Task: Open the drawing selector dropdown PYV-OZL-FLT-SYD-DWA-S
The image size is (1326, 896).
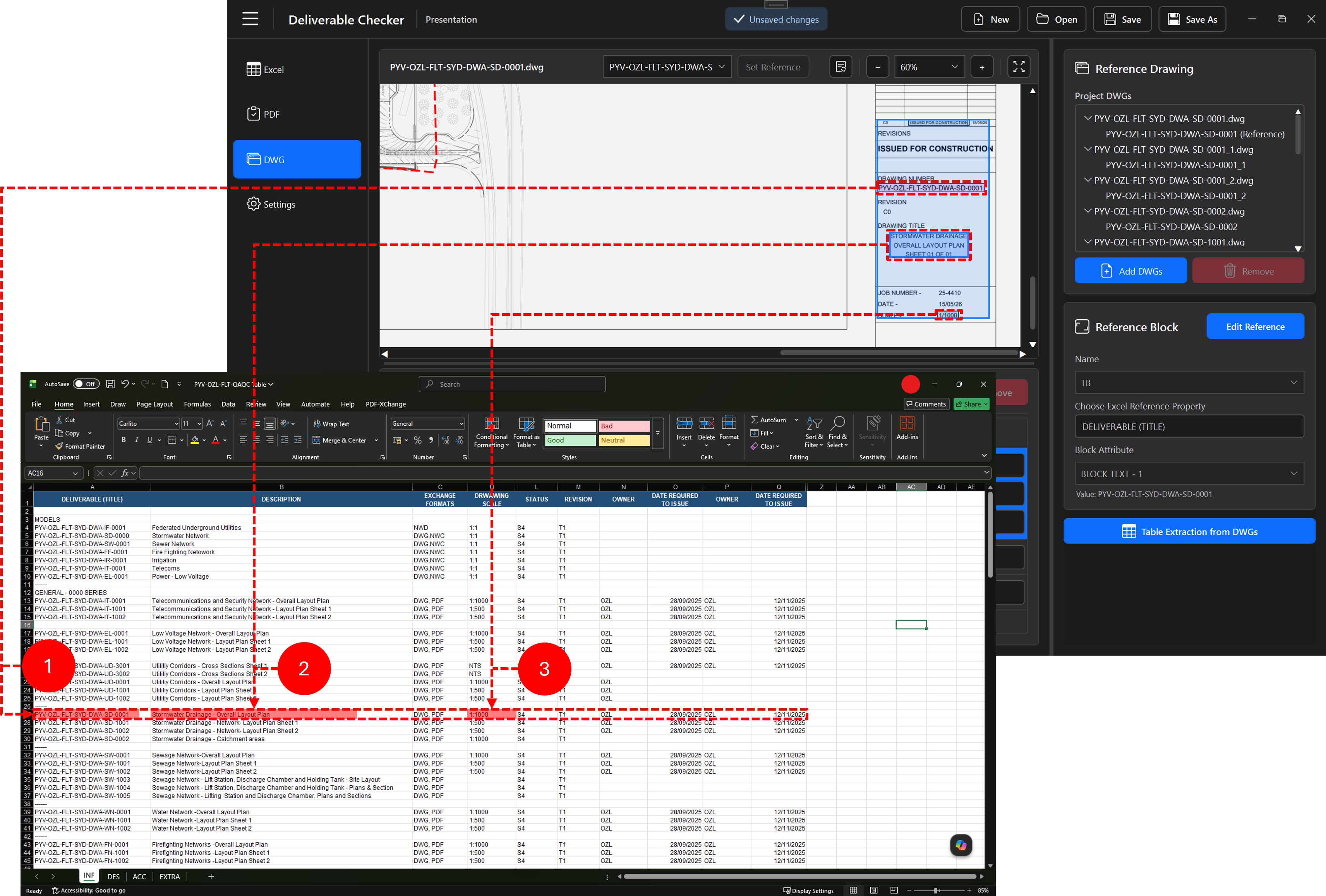Action: (667, 67)
